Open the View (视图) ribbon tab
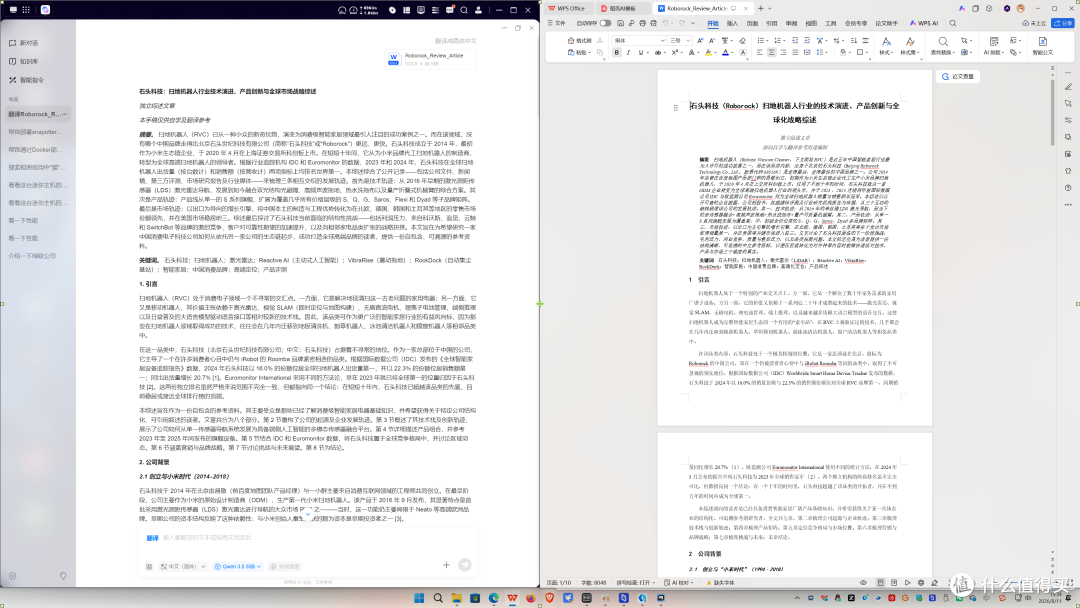The width and height of the screenshot is (1080, 608). coord(811,23)
